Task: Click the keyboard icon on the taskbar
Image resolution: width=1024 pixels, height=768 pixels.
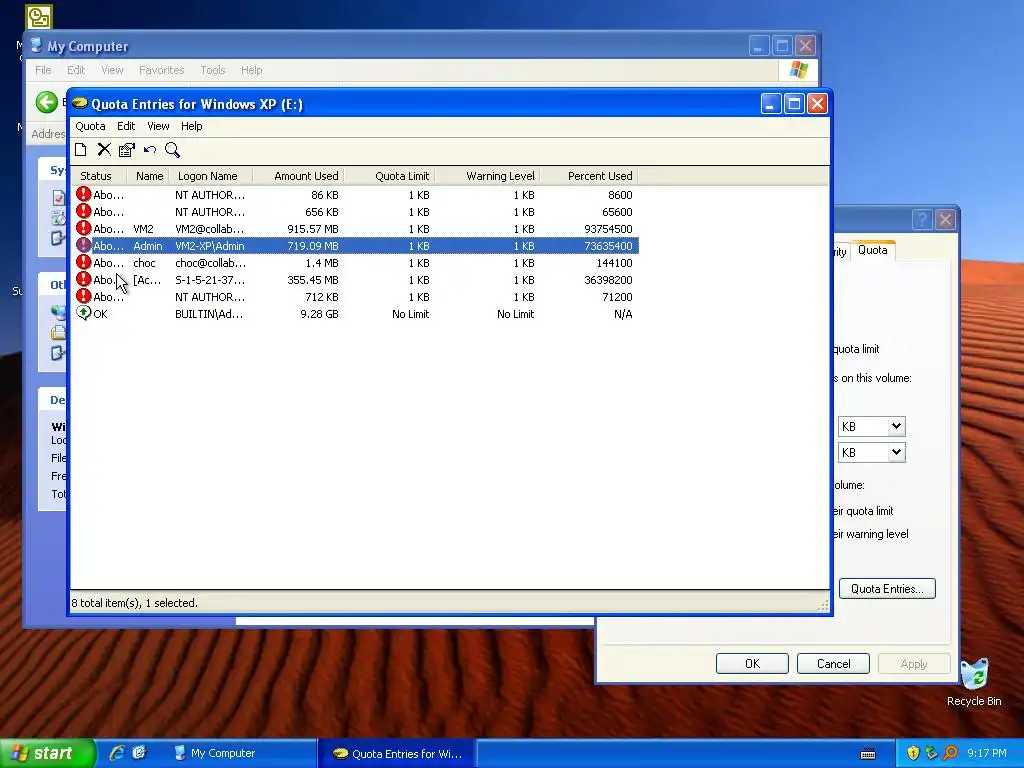Action: pyautogui.click(x=868, y=754)
